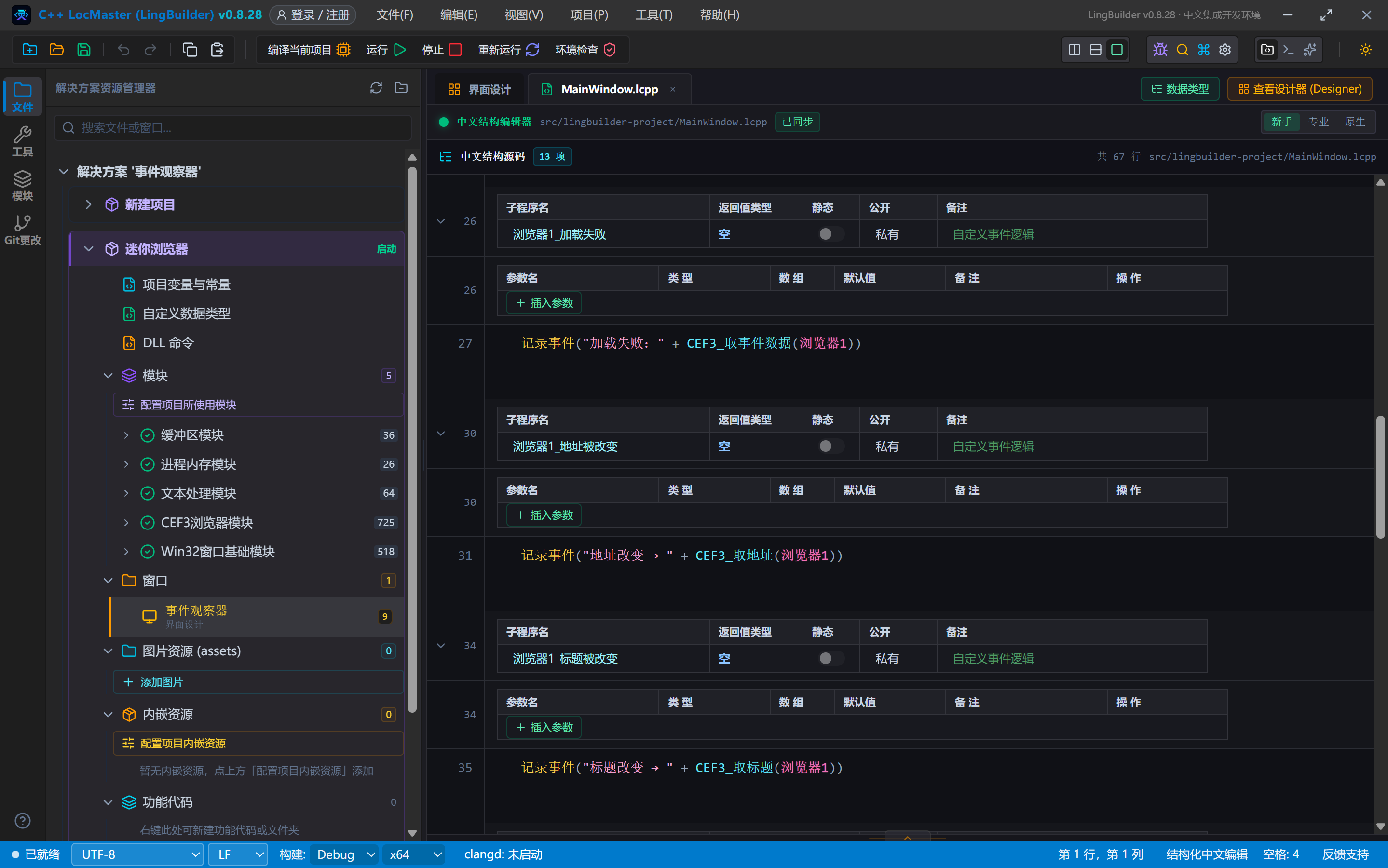The height and width of the screenshot is (868, 1388).
Task: Click the redo arrow icon
Action: 150,50
